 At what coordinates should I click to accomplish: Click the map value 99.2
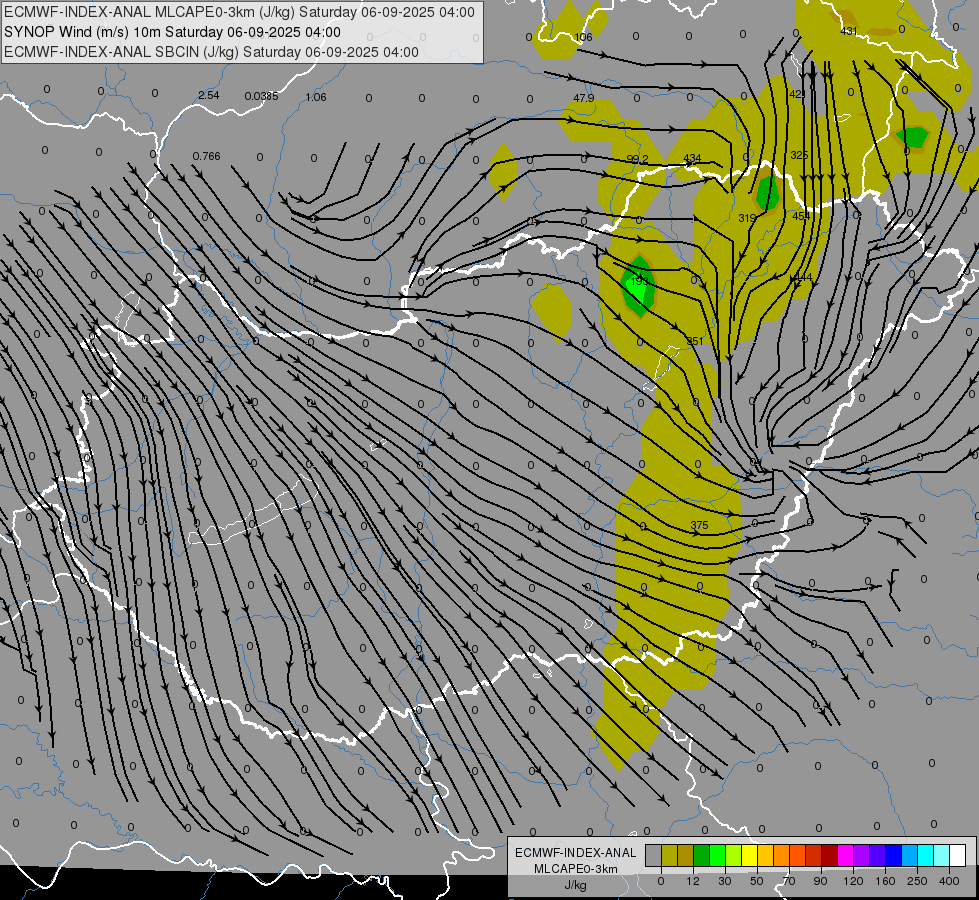pos(637,159)
